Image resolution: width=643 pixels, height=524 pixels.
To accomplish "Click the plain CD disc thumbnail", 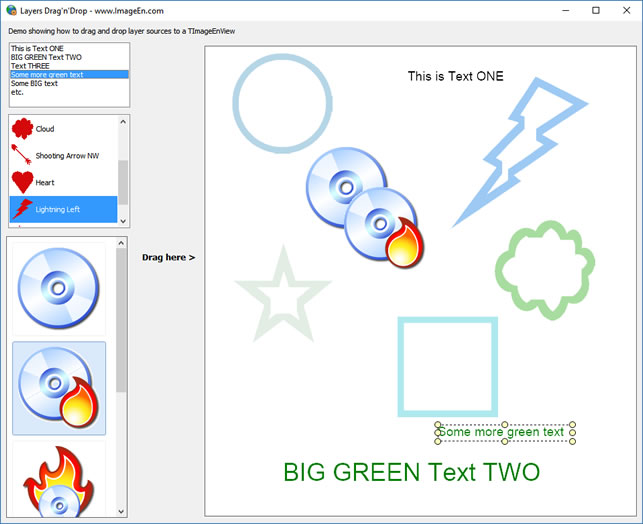I will pyautogui.click(x=59, y=289).
